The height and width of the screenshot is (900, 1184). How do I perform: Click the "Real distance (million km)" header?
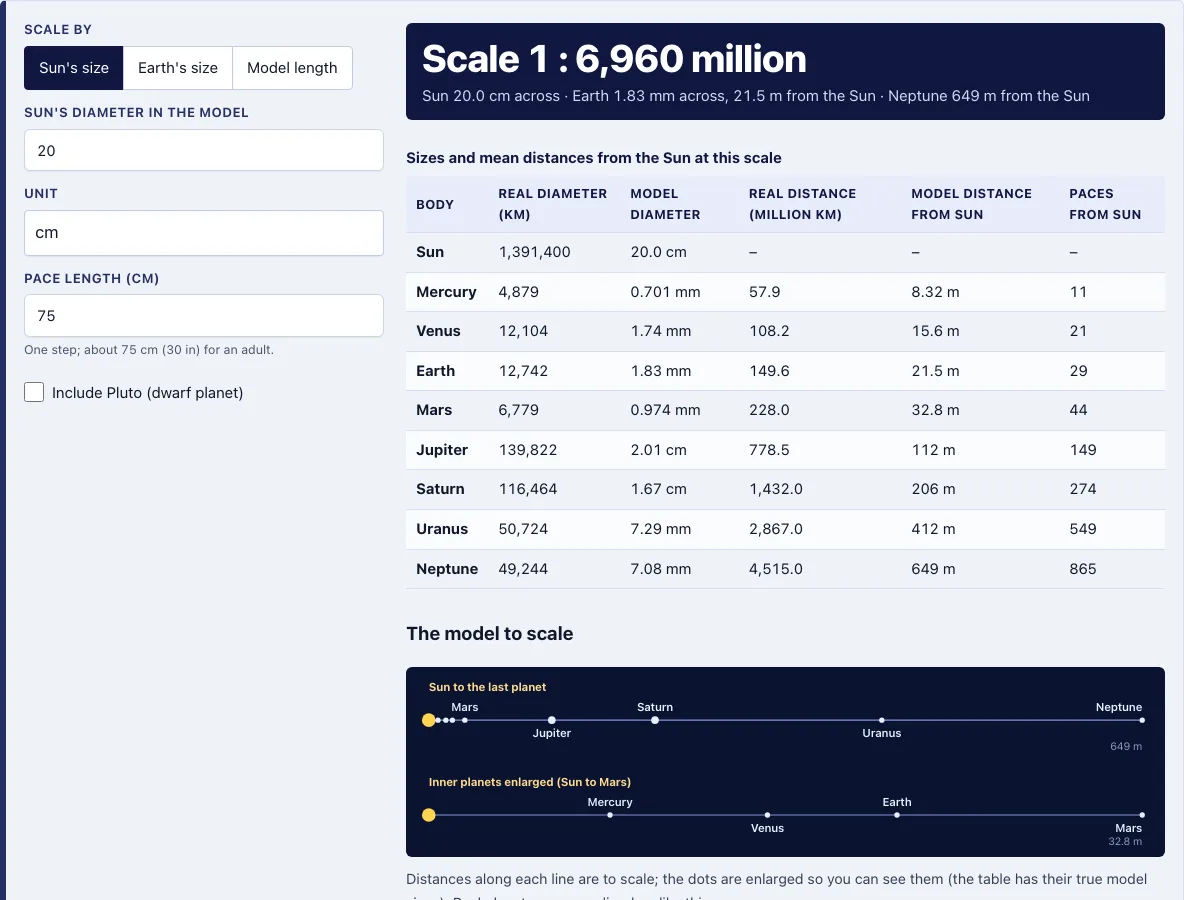(x=803, y=204)
